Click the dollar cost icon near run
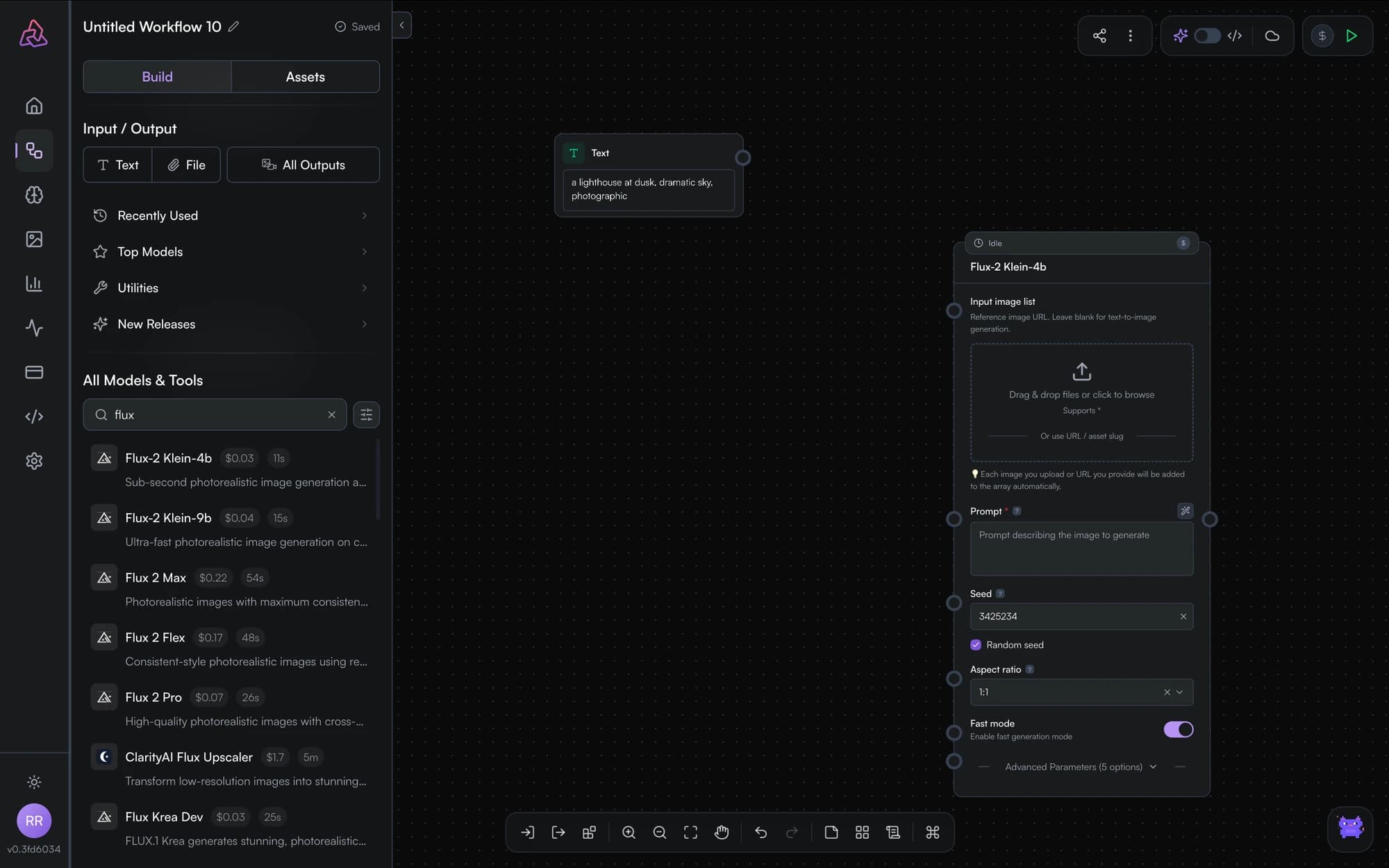The height and width of the screenshot is (868, 1389). tap(1322, 35)
